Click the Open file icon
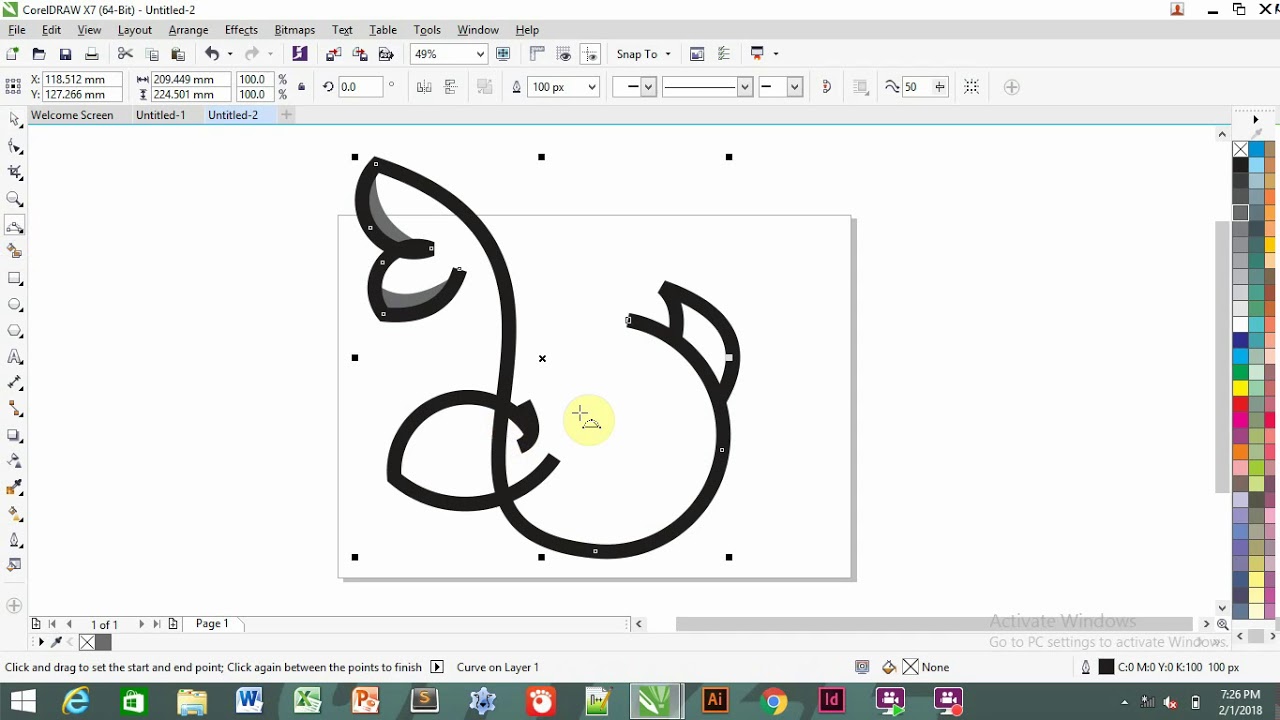This screenshot has height=720, width=1280. click(x=39, y=54)
